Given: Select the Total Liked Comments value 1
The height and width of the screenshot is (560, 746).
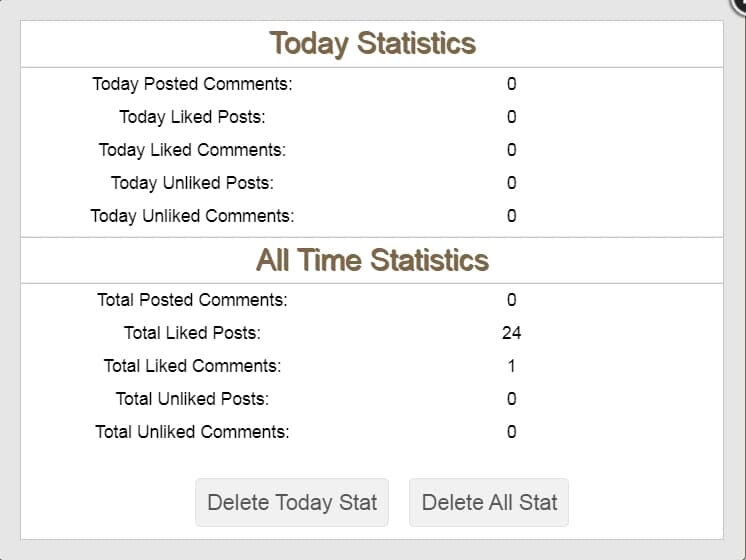Looking at the screenshot, I should coord(511,366).
